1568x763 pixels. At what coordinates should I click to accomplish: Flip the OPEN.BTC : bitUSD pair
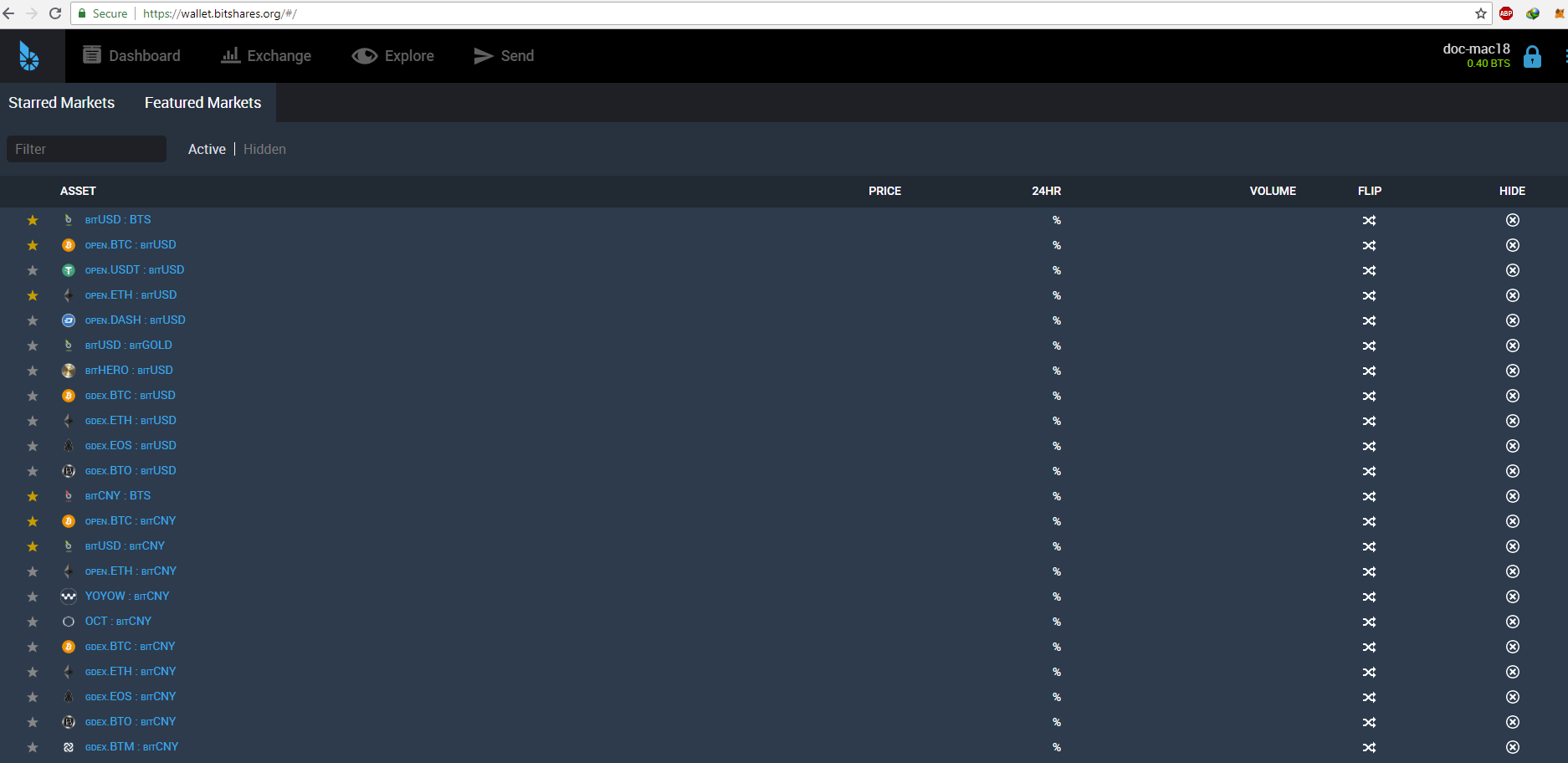[x=1369, y=245]
